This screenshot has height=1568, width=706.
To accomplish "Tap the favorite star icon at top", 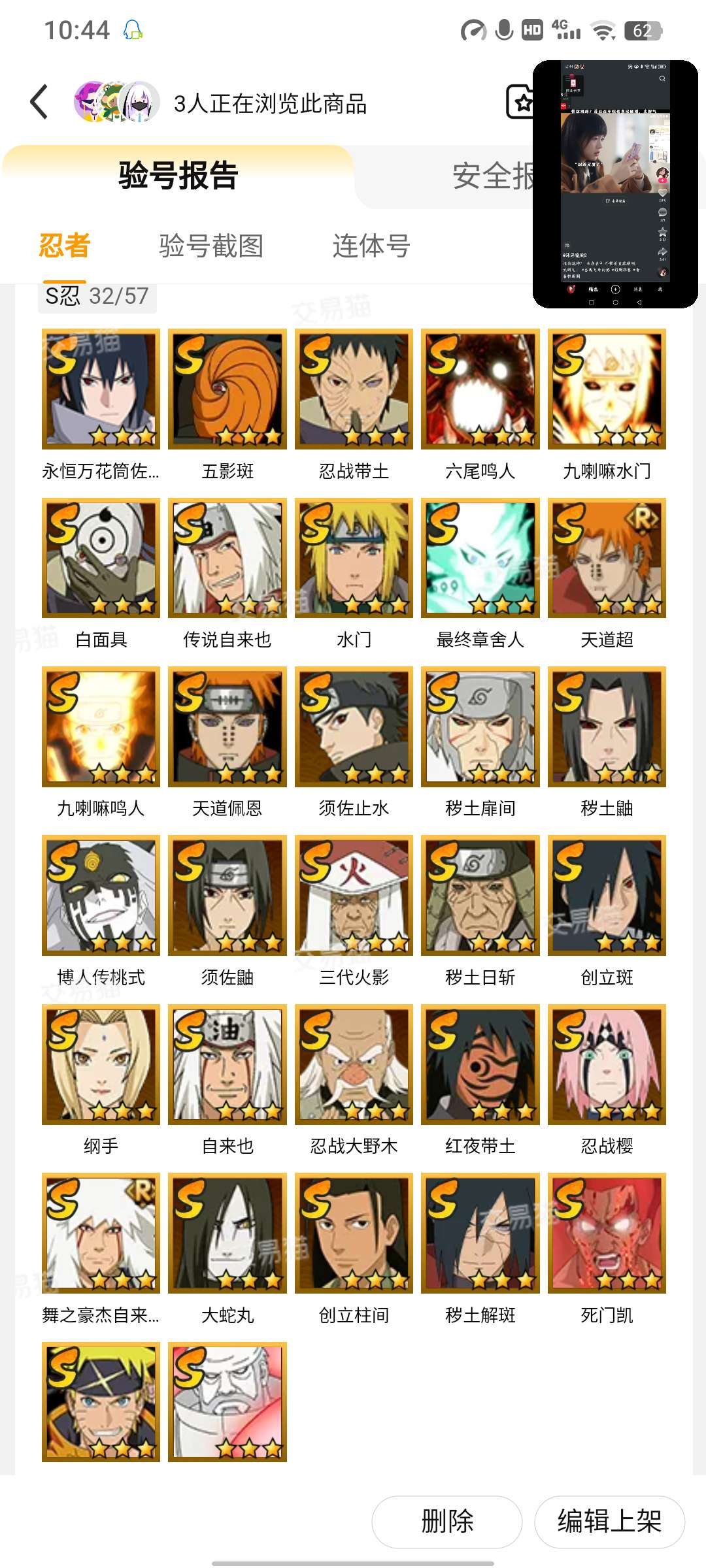I will [x=521, y=102].
